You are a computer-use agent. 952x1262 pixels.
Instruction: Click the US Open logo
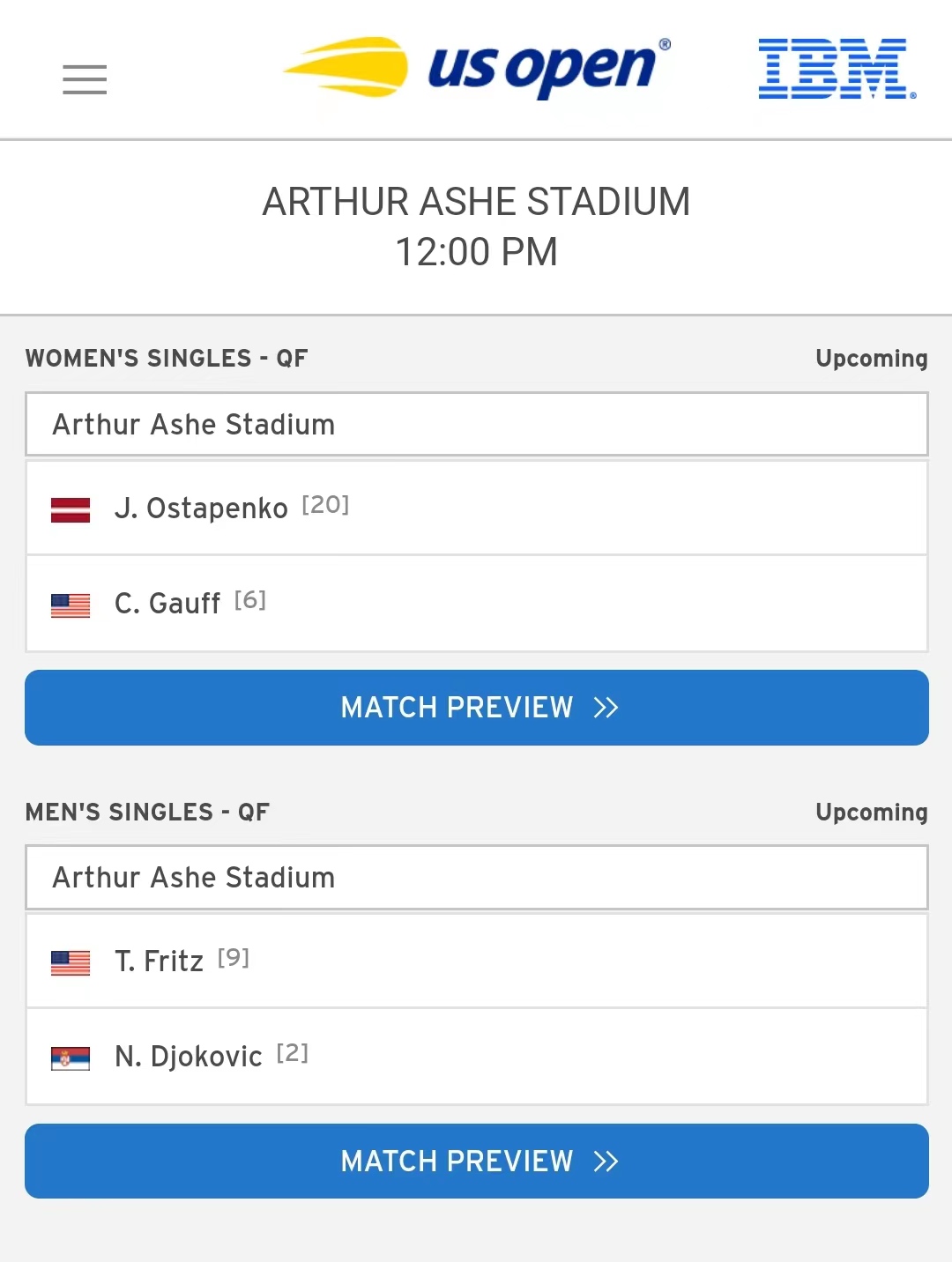477,67
